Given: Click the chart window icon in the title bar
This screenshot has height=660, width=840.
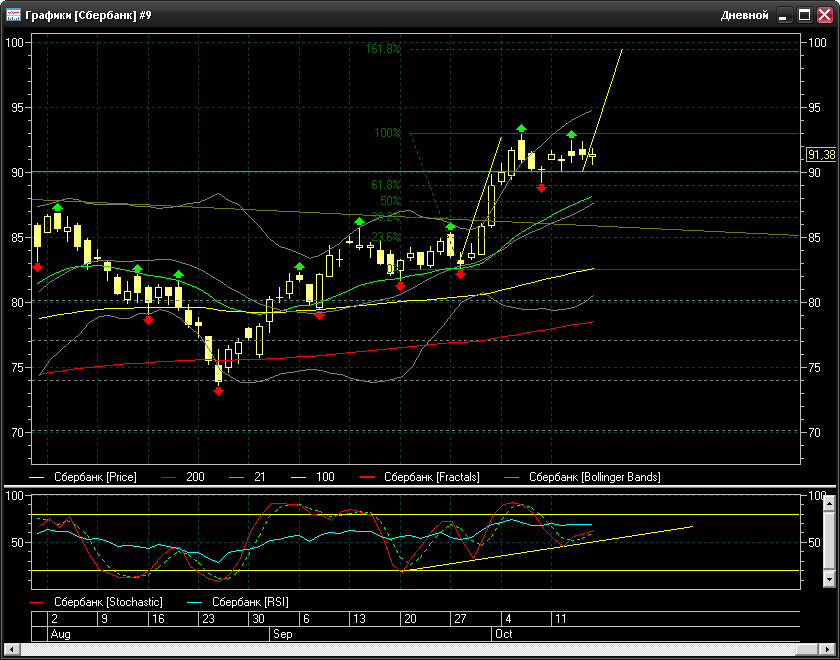Looking at the screenshot, I should (x=13, y=15).
